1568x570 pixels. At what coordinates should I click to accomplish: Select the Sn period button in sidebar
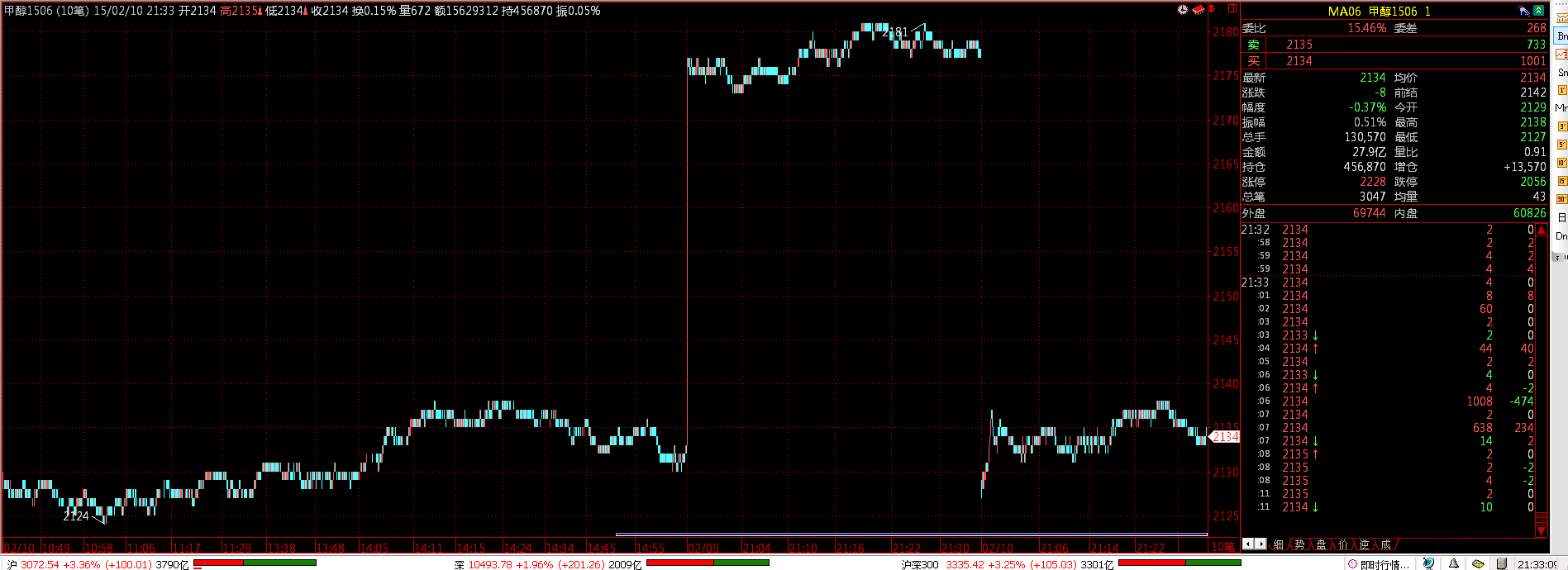(1562, 73)
